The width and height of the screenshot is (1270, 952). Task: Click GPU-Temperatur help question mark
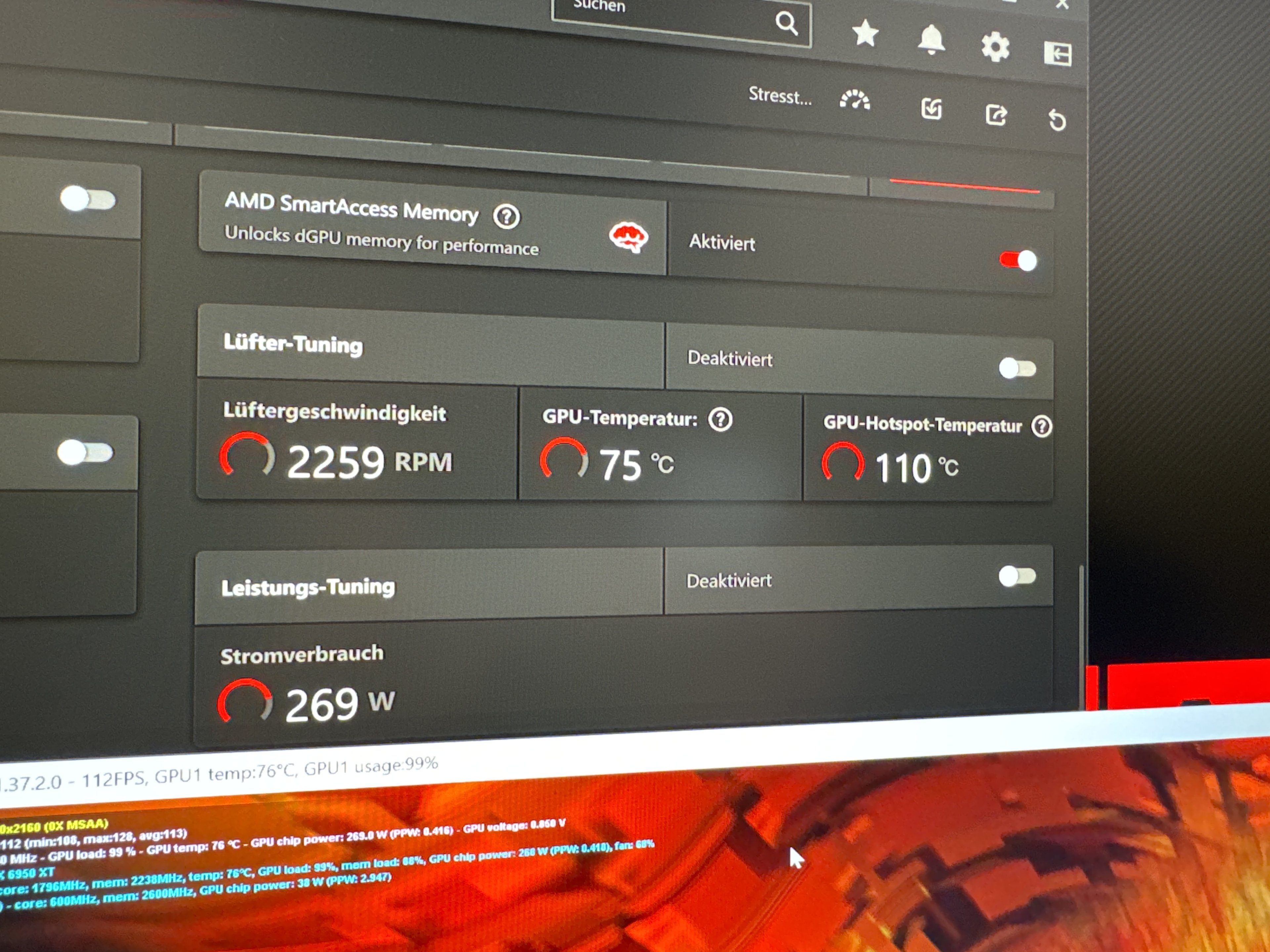pos(720,419)
